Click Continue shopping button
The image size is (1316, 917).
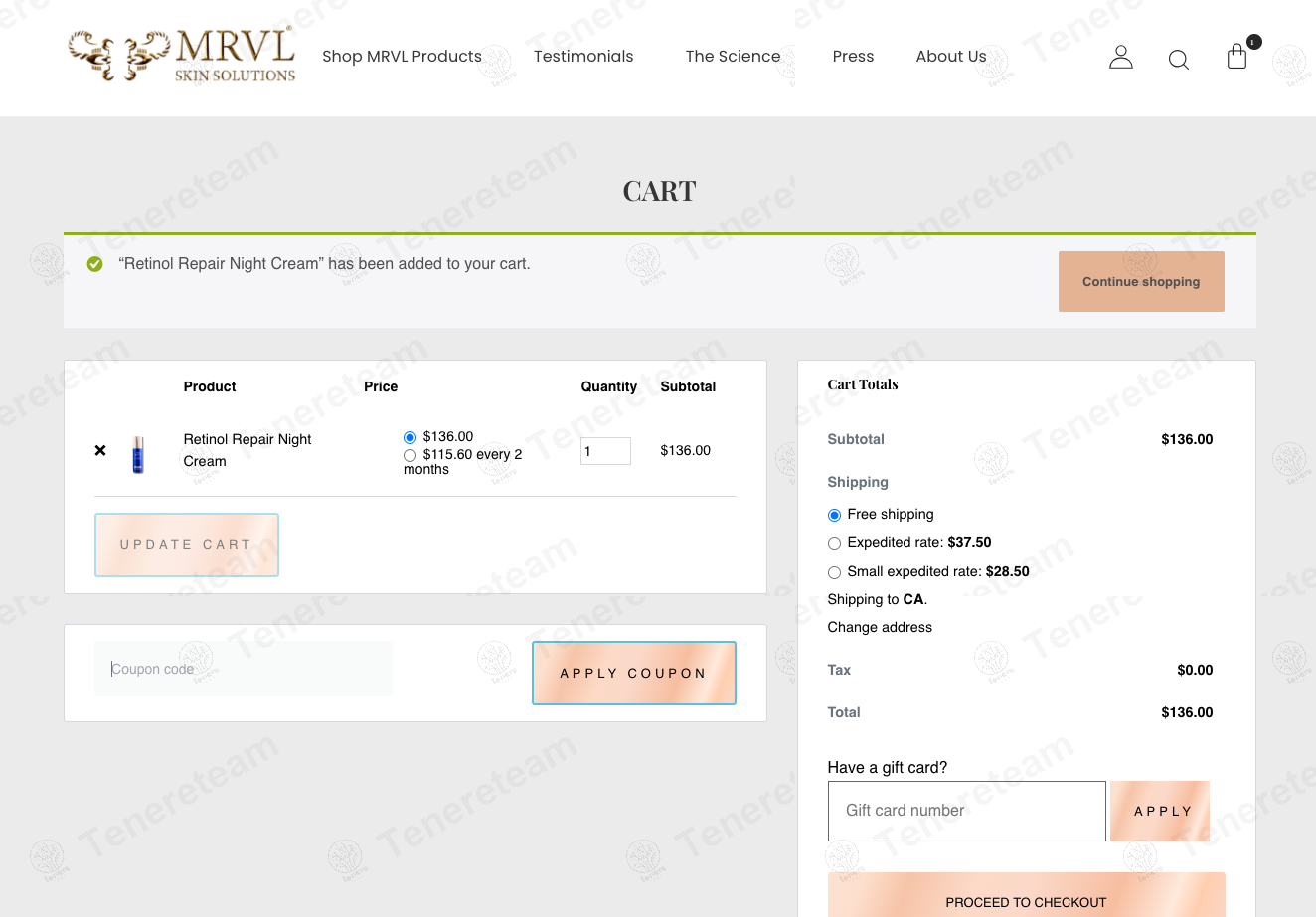[x=1141, y=281]
